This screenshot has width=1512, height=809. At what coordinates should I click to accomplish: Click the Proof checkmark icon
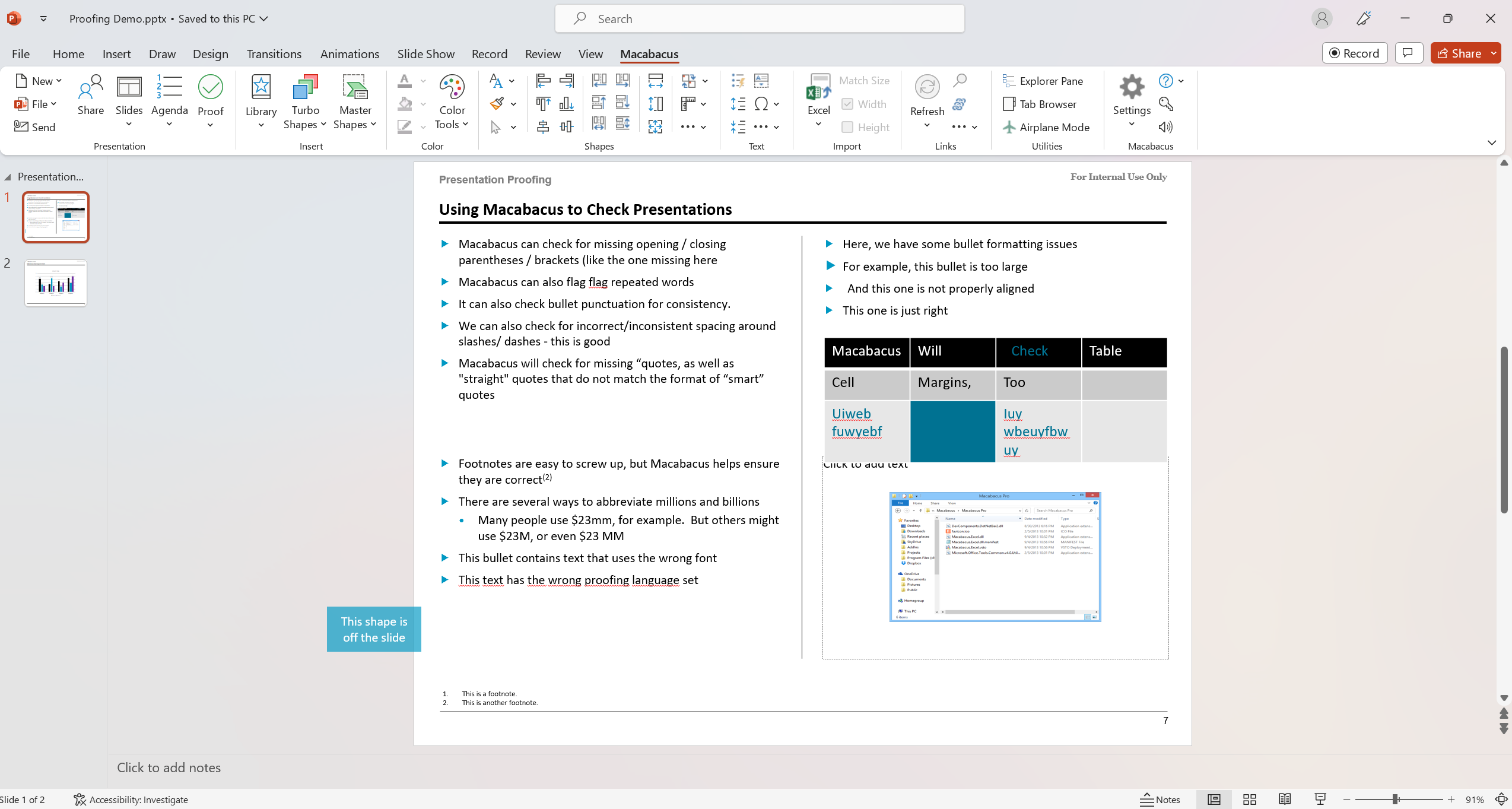pos(210,87)
